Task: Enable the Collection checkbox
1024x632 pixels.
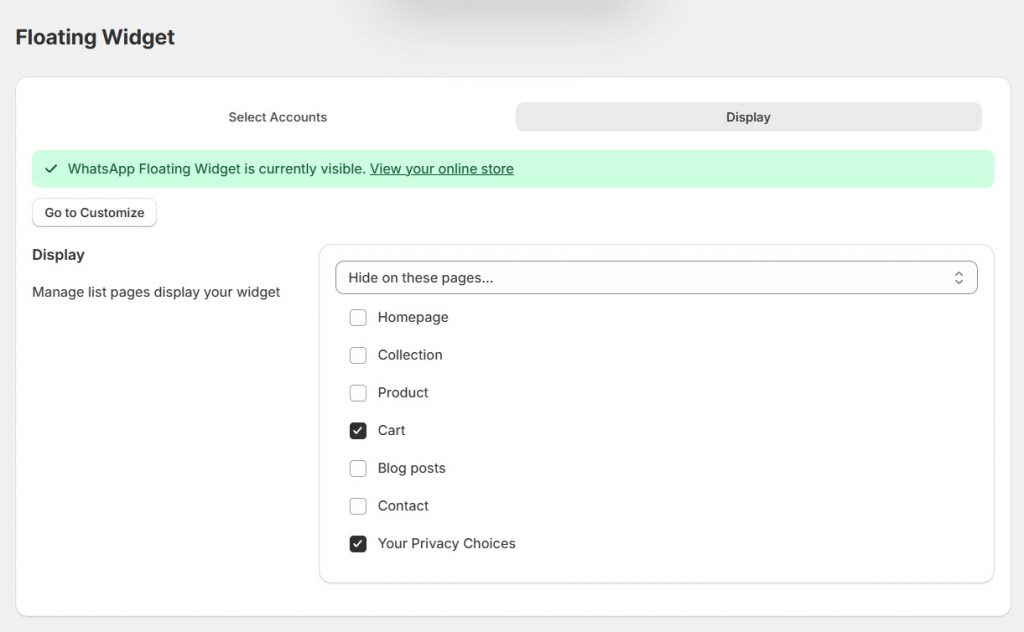Action: pyautogui.click(x=358, y=355)
